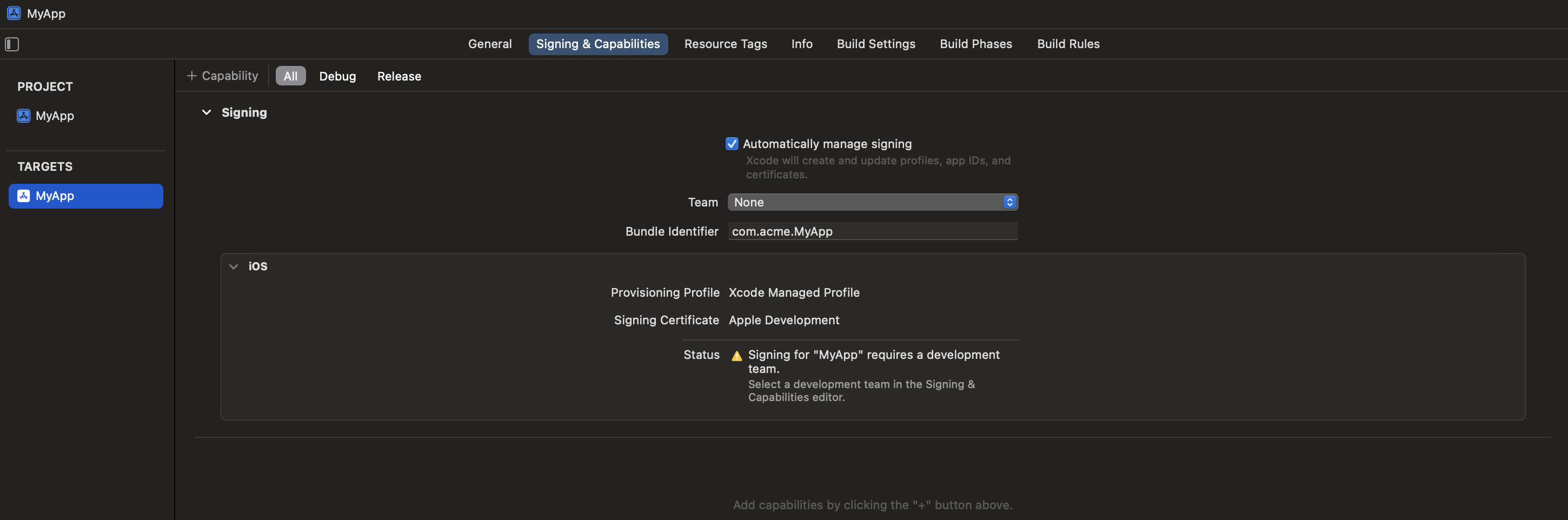Open the Build Rules tab
The image size is (1568, 520).
tap(1068, 44)
